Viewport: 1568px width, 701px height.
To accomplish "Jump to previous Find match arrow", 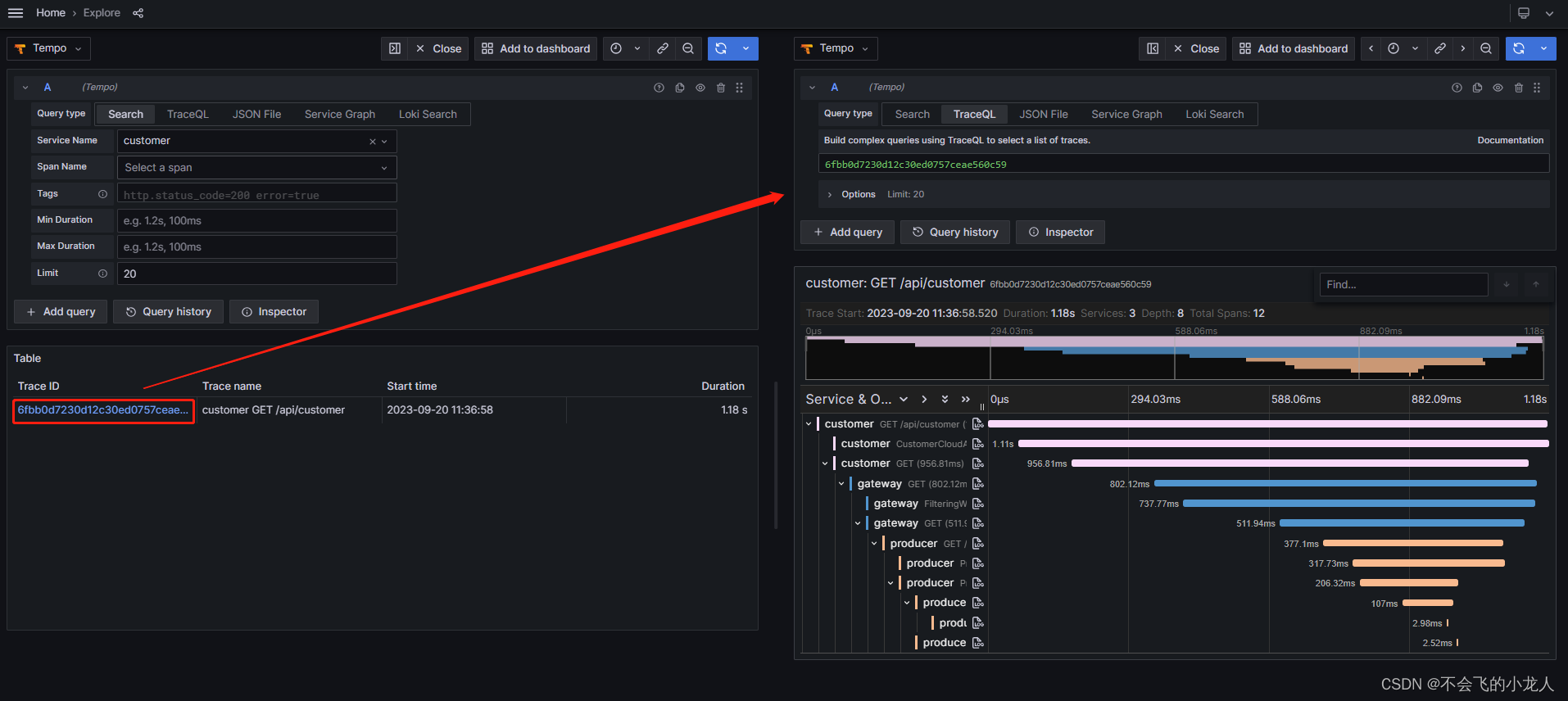I will [x=1536, y=284].
